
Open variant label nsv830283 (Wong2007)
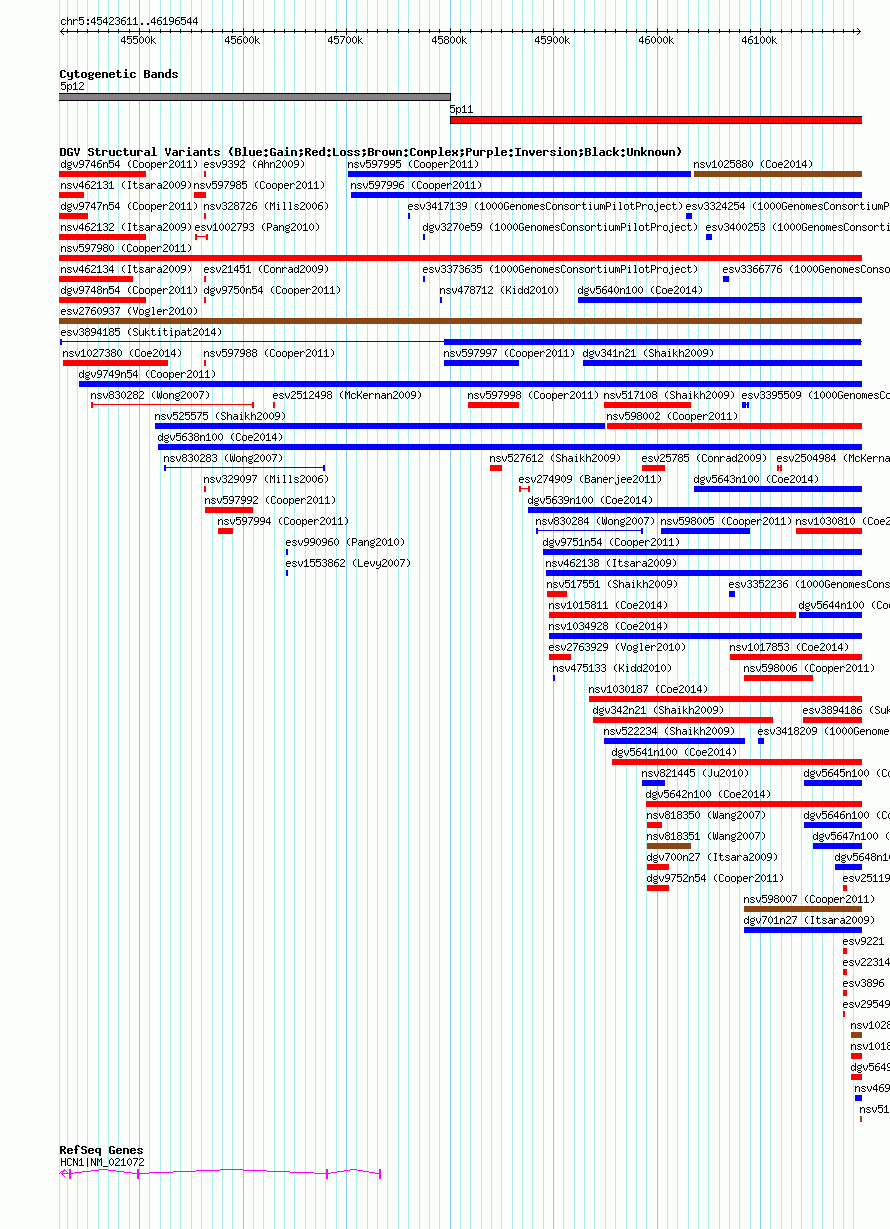coord(223,458)
